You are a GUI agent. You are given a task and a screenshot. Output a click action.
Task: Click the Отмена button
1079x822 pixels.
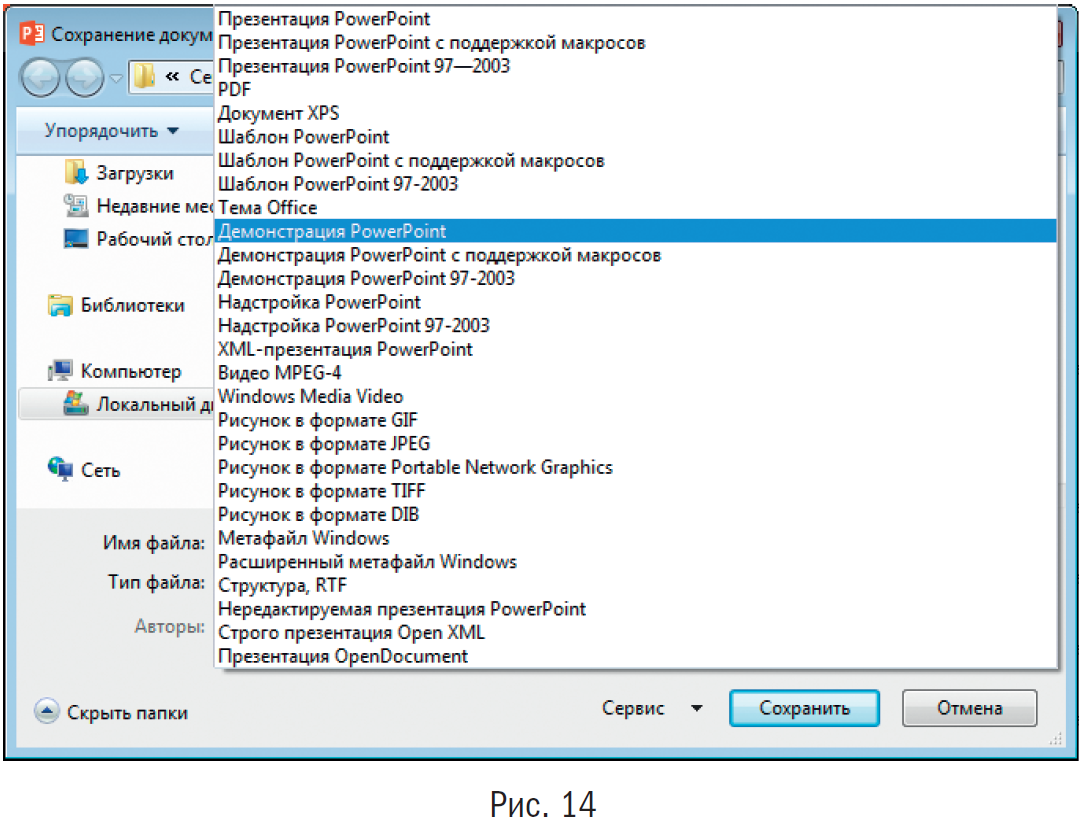coord(969,708)
